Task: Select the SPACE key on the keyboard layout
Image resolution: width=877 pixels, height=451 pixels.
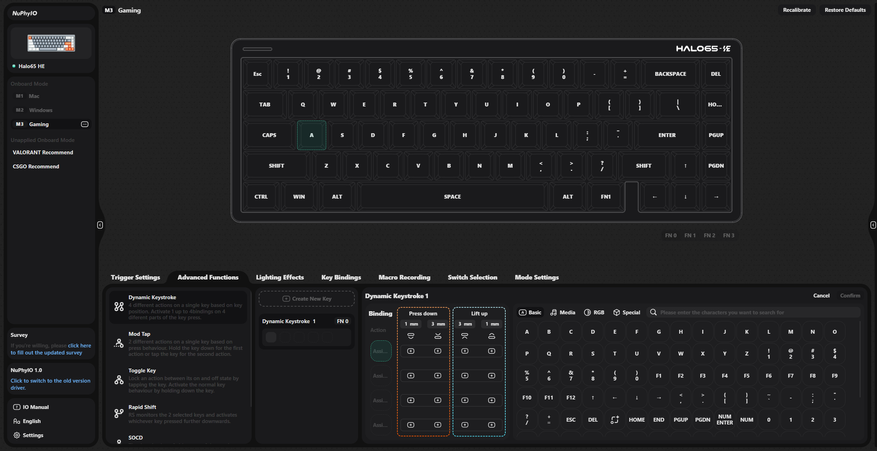Action: point(452,197)
